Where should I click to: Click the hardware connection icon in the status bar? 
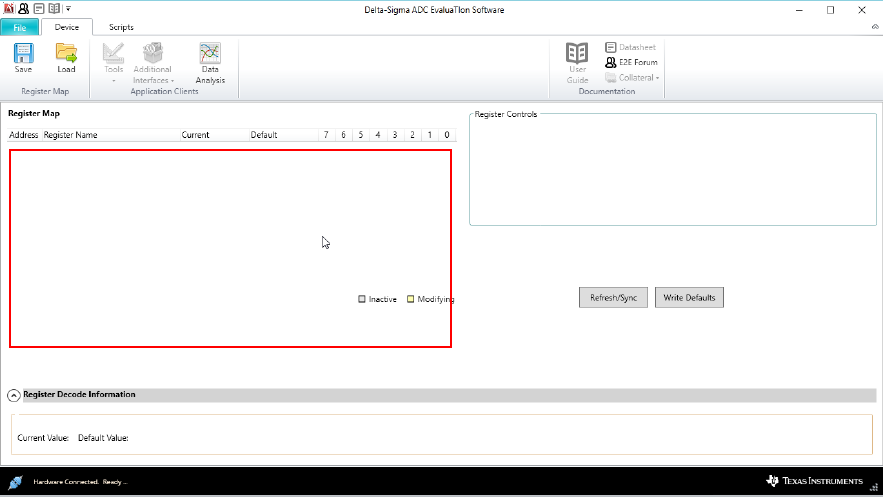point(15,482)
